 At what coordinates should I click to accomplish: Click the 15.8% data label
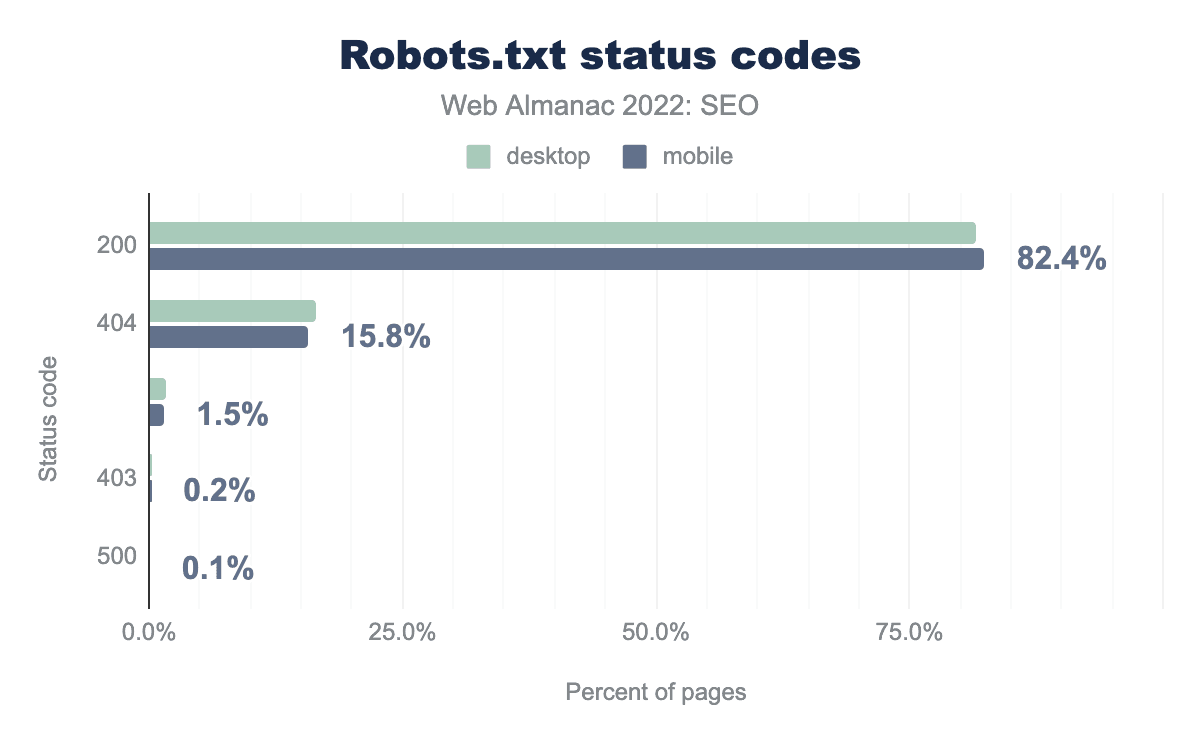pos(386,337)
